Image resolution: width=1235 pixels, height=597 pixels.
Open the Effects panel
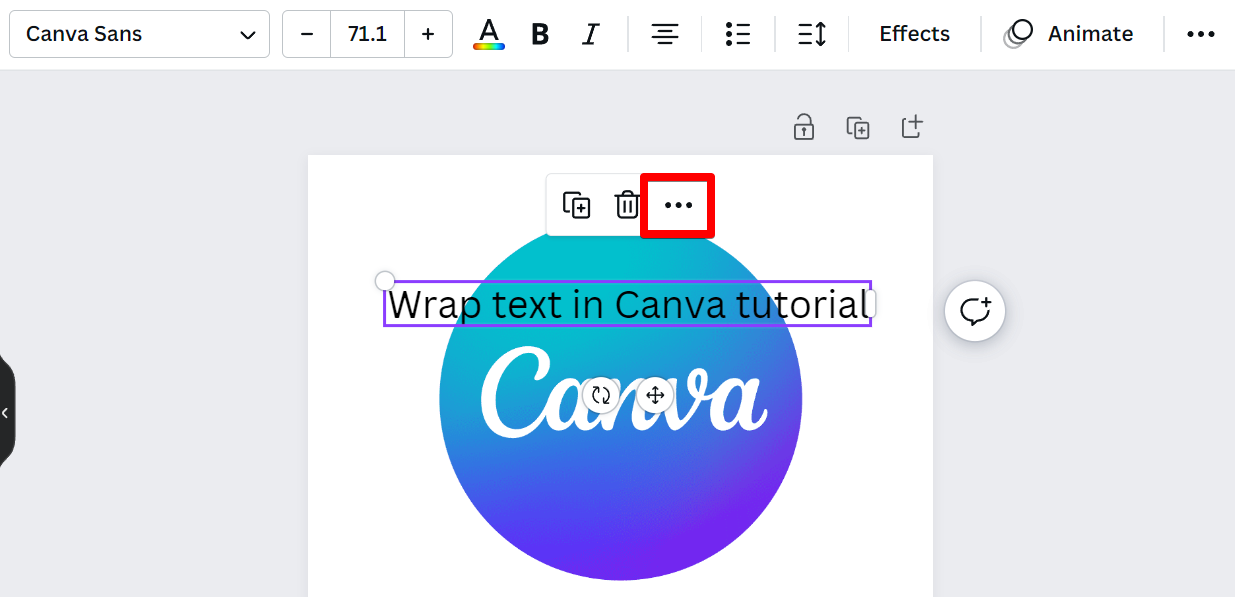[914, 34]
